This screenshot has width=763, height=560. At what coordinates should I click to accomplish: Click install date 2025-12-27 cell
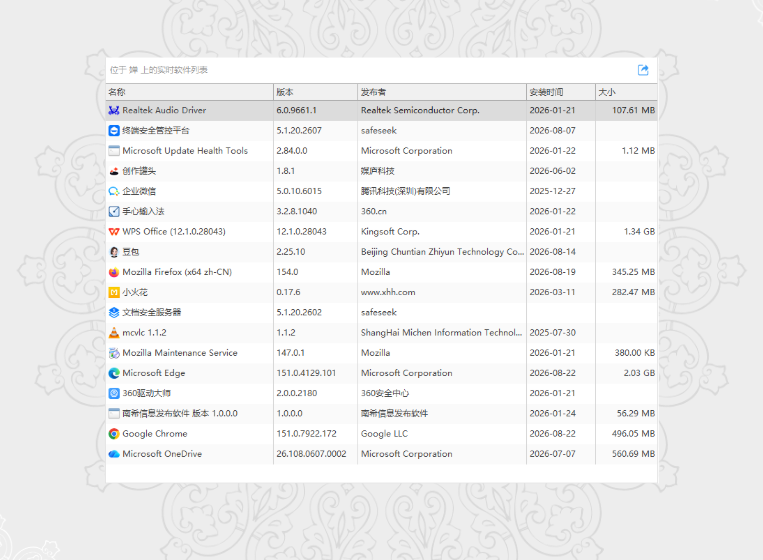point(552,191)
